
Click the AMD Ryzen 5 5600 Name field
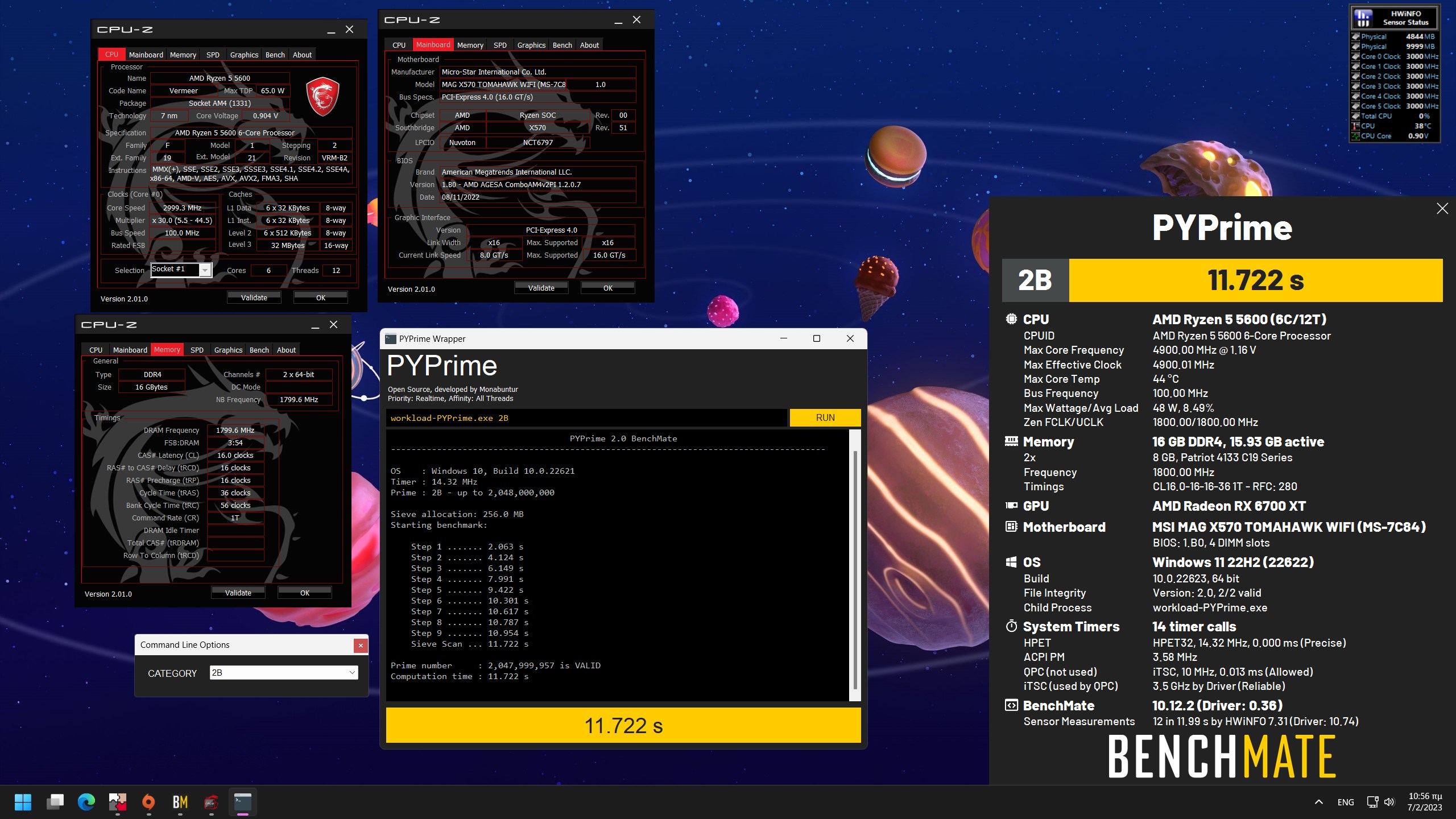220,78
